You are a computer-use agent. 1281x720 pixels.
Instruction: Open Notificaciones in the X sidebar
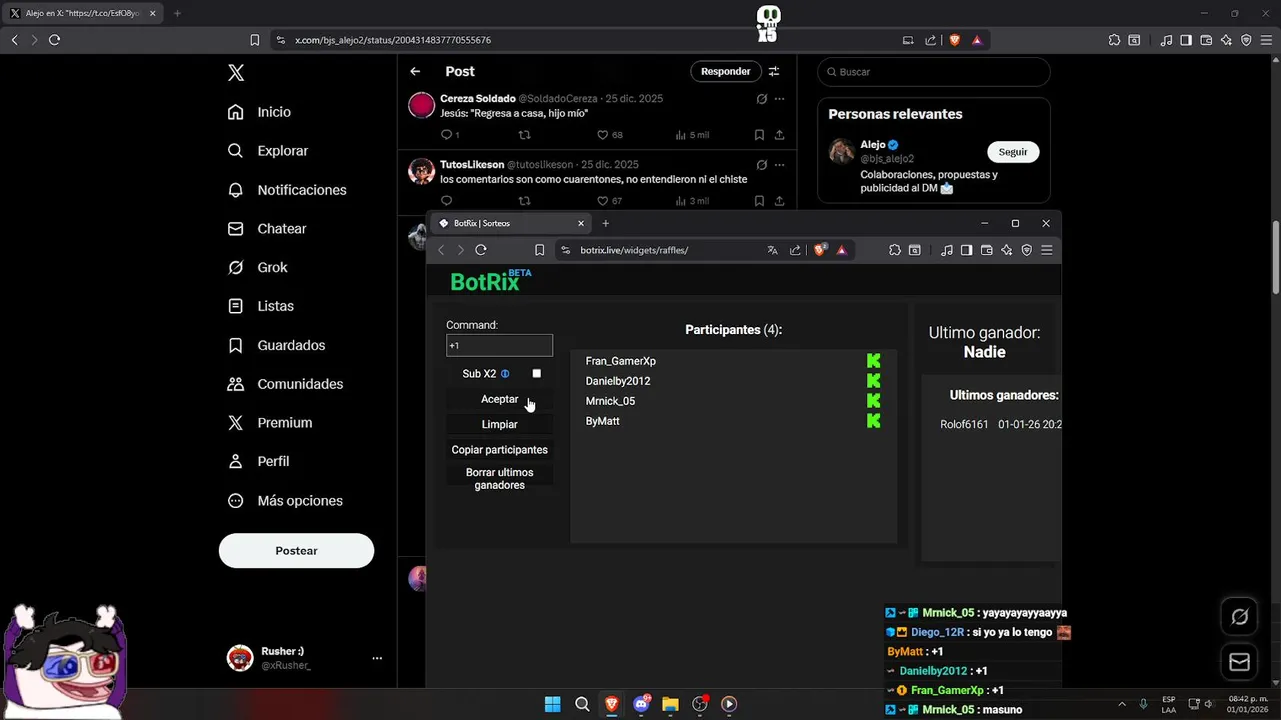click(286, 190)
